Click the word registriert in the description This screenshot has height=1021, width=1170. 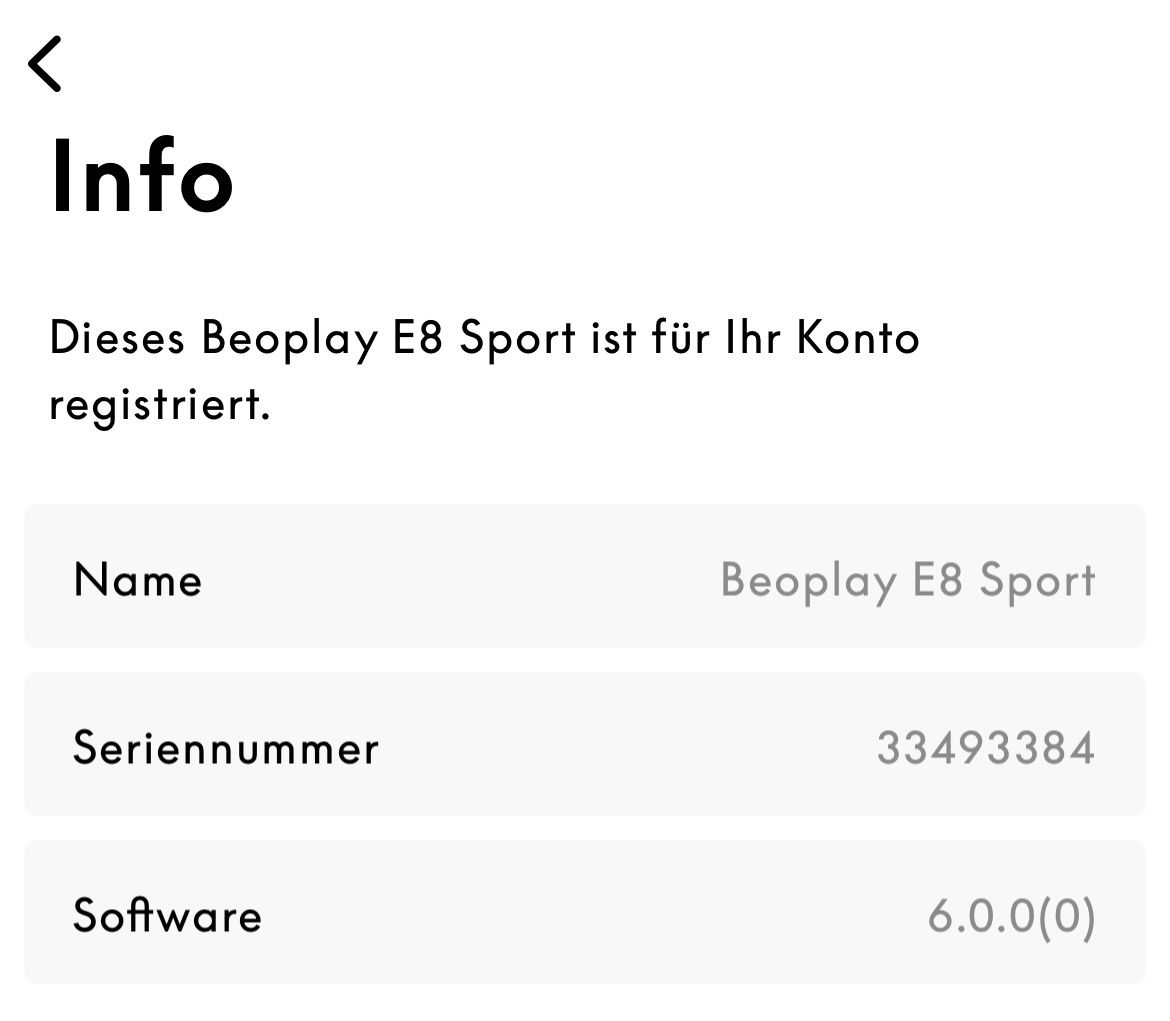point(159,407)
